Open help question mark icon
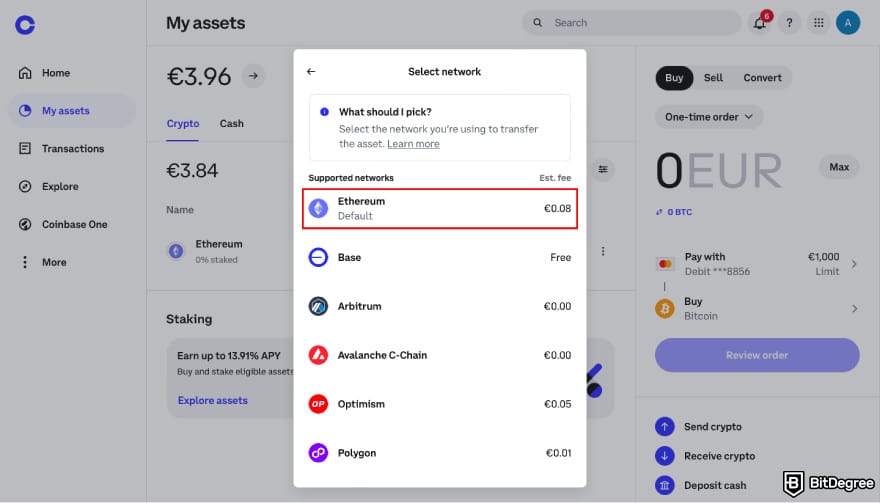This screenshot has width=880, height=503. (x=789, y=23)
